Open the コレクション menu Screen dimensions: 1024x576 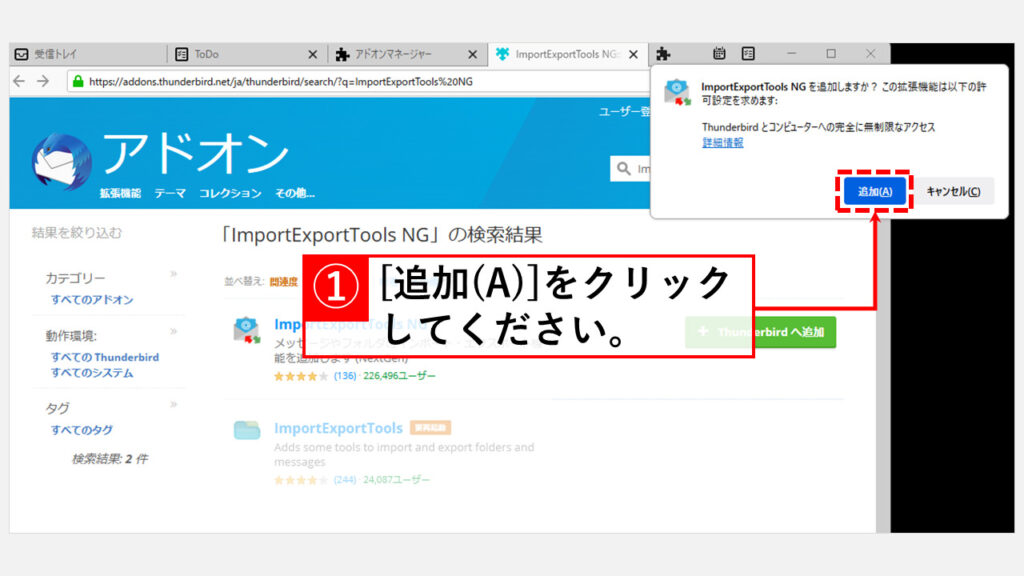click(230, 193)
